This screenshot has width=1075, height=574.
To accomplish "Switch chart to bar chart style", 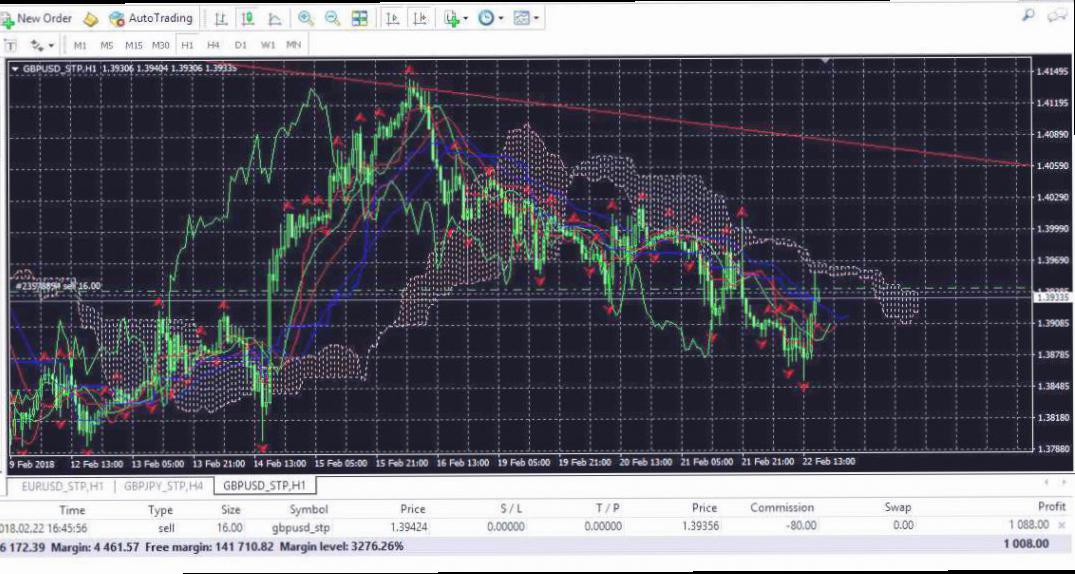I will (221, 19).
